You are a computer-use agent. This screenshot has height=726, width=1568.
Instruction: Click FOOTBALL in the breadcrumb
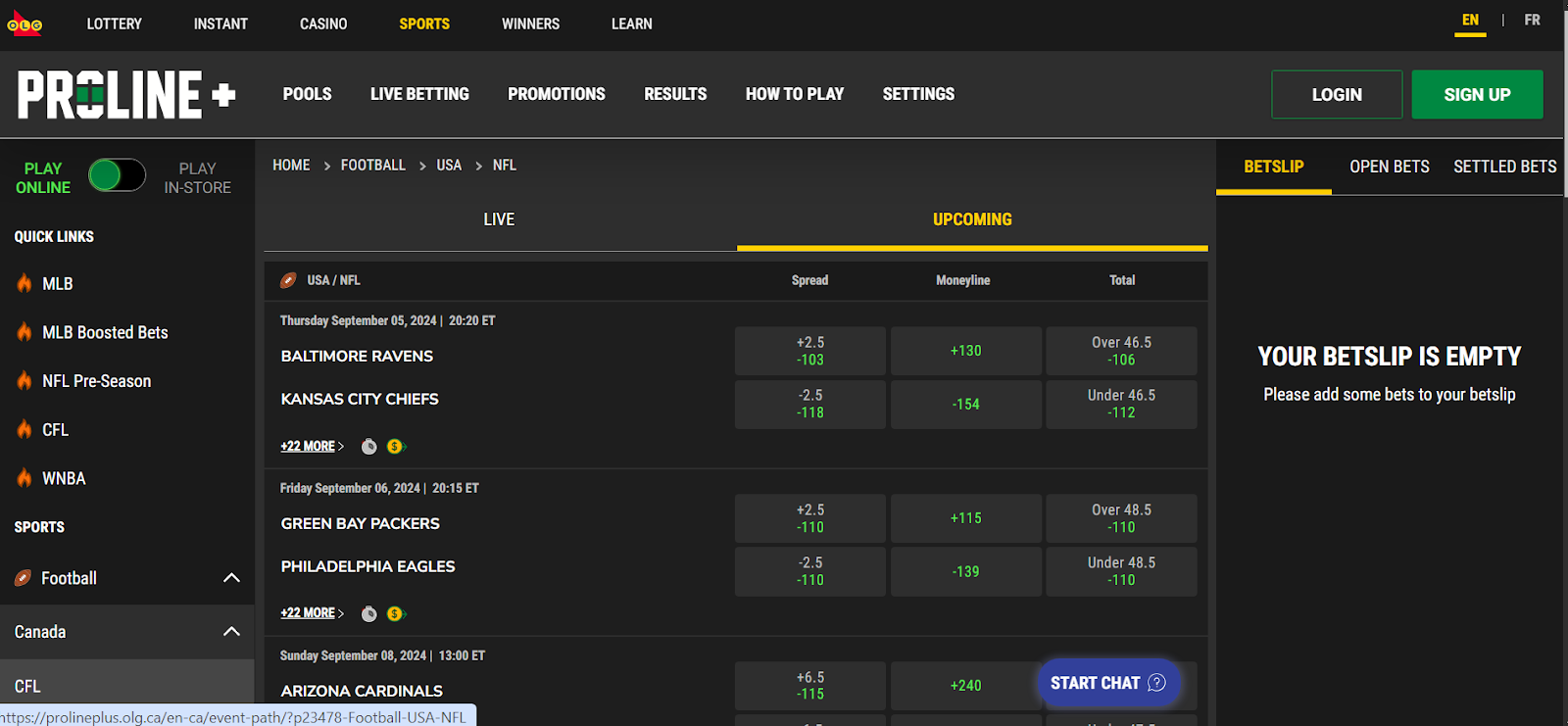pos(372,165)
